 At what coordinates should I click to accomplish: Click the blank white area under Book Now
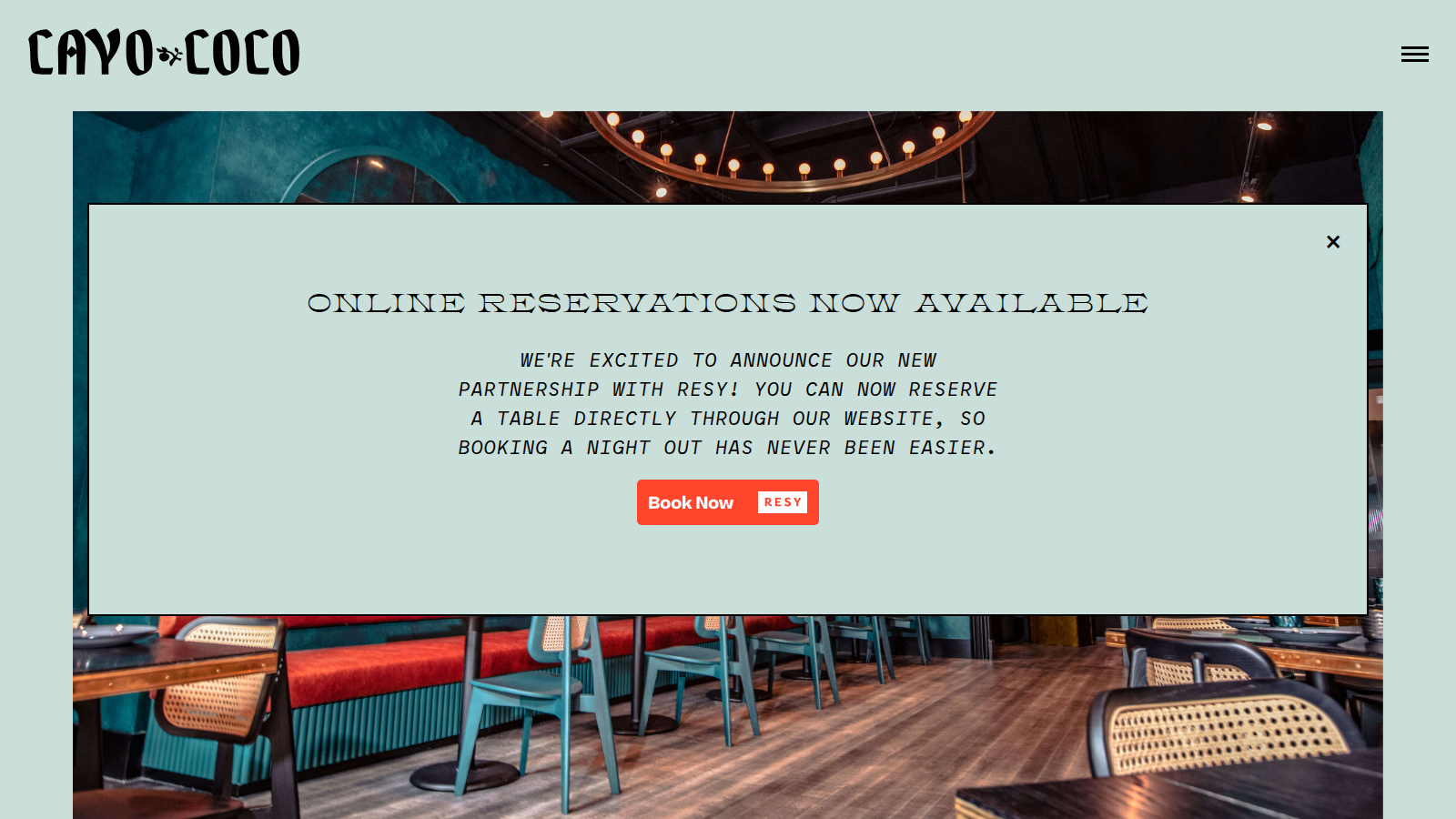728,569
